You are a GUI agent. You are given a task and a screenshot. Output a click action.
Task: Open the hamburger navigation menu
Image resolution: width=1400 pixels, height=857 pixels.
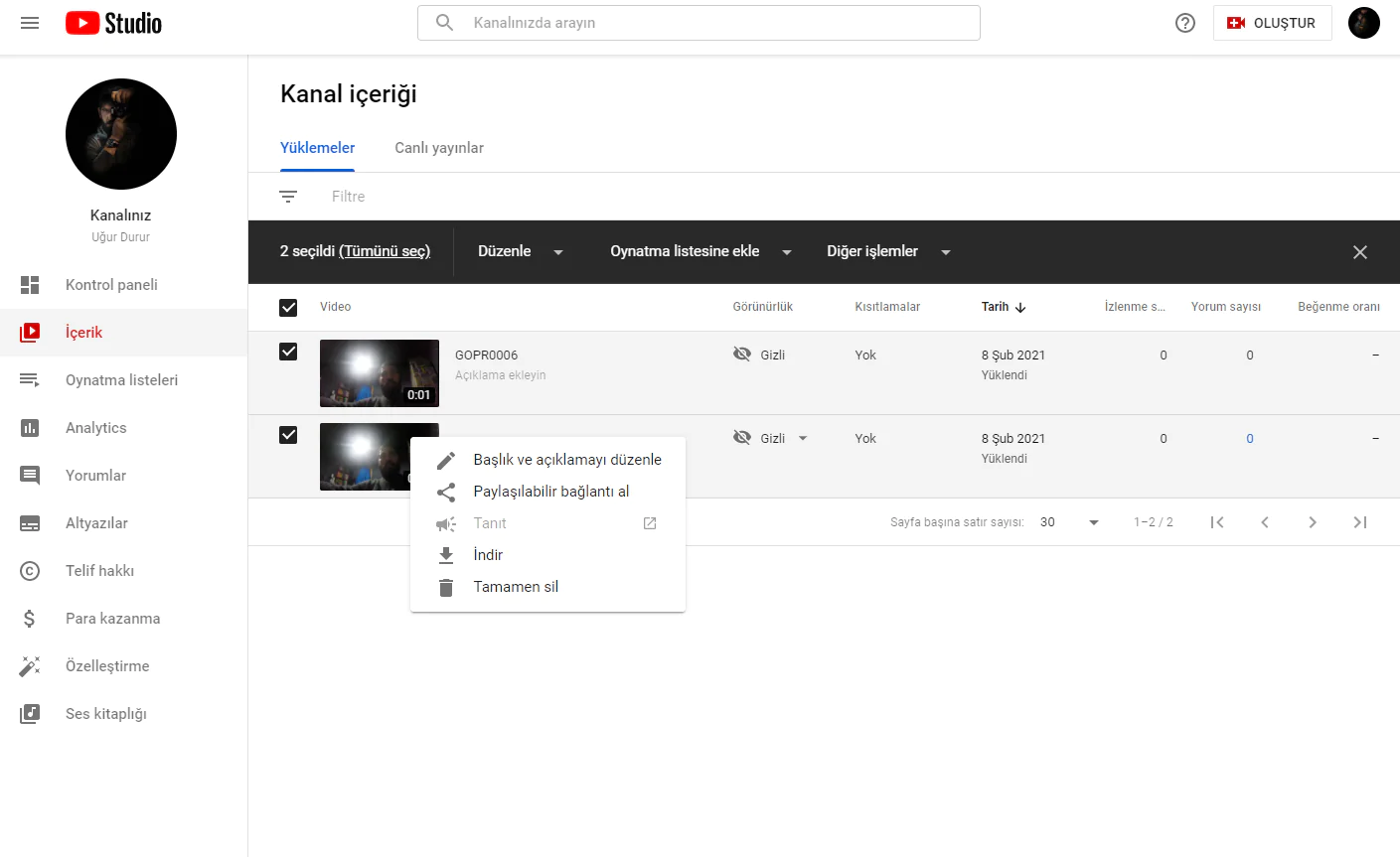30,23
